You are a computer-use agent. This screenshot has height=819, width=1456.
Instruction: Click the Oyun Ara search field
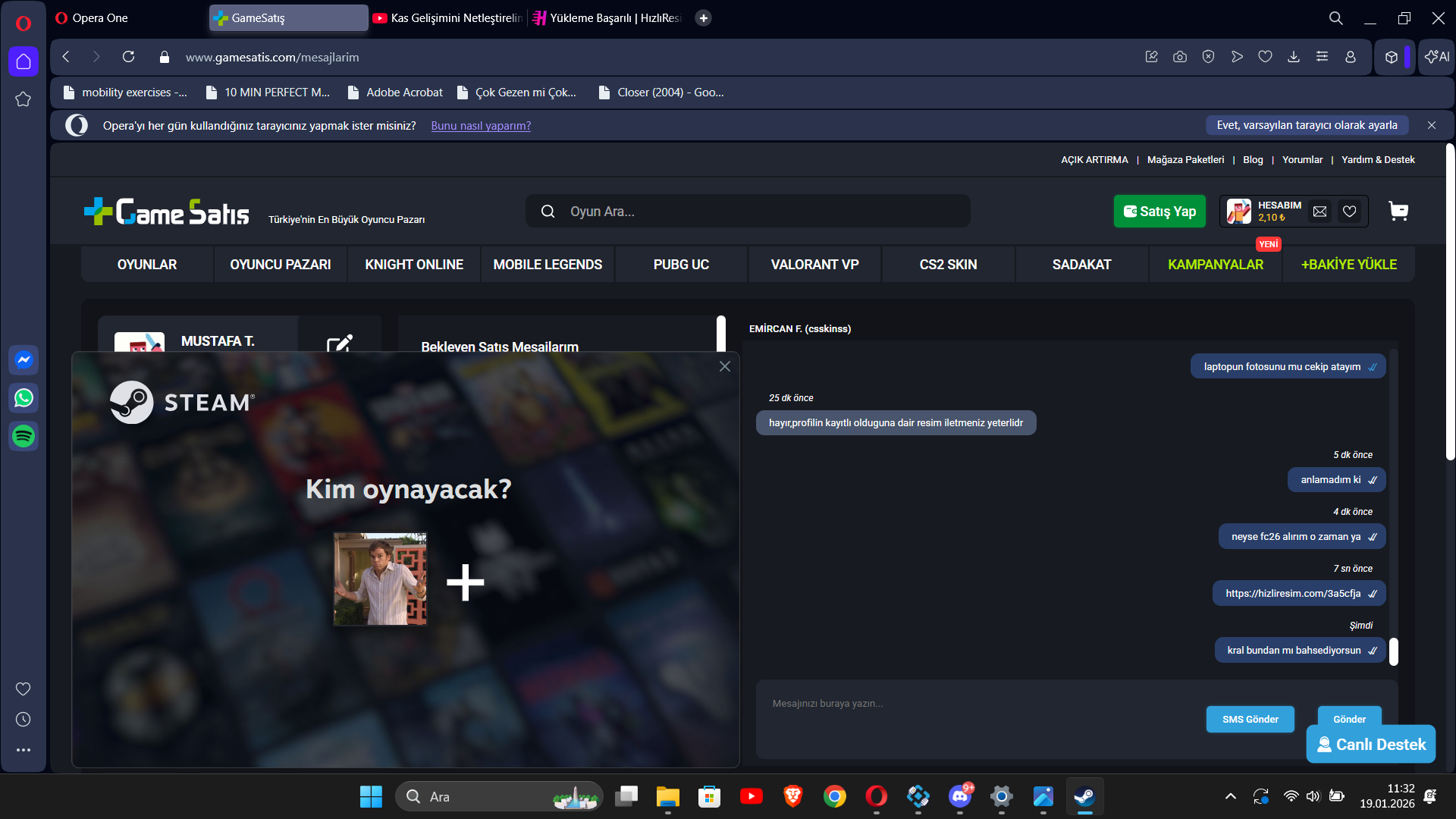point(748,212)
